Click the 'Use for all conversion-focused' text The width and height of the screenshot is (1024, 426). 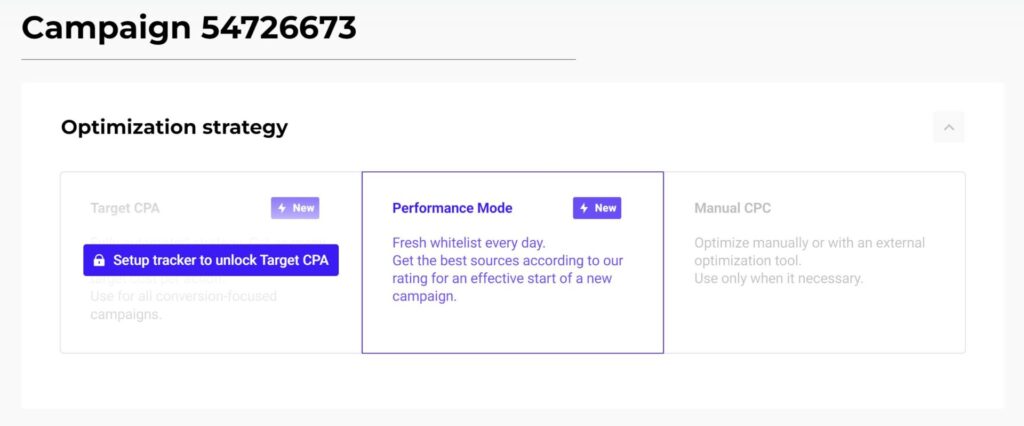(184, 297)
